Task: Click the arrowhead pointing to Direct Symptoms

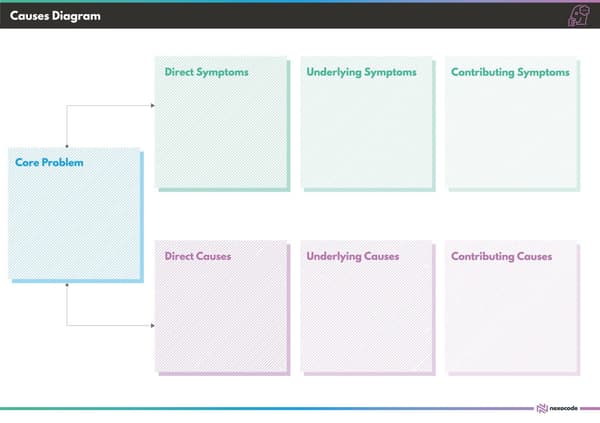Action: [x=153, y=105]
